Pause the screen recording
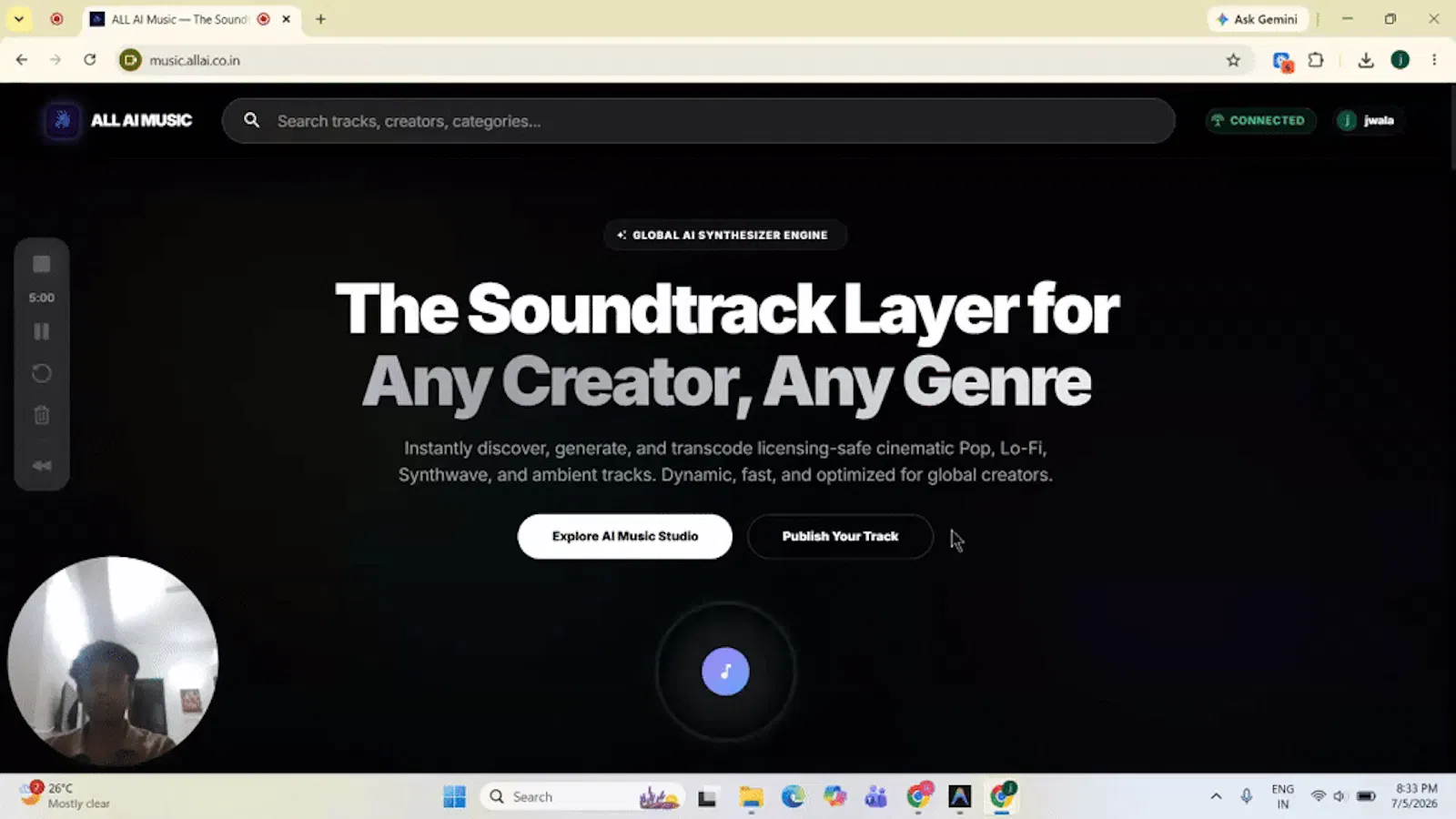 point(42,331)
